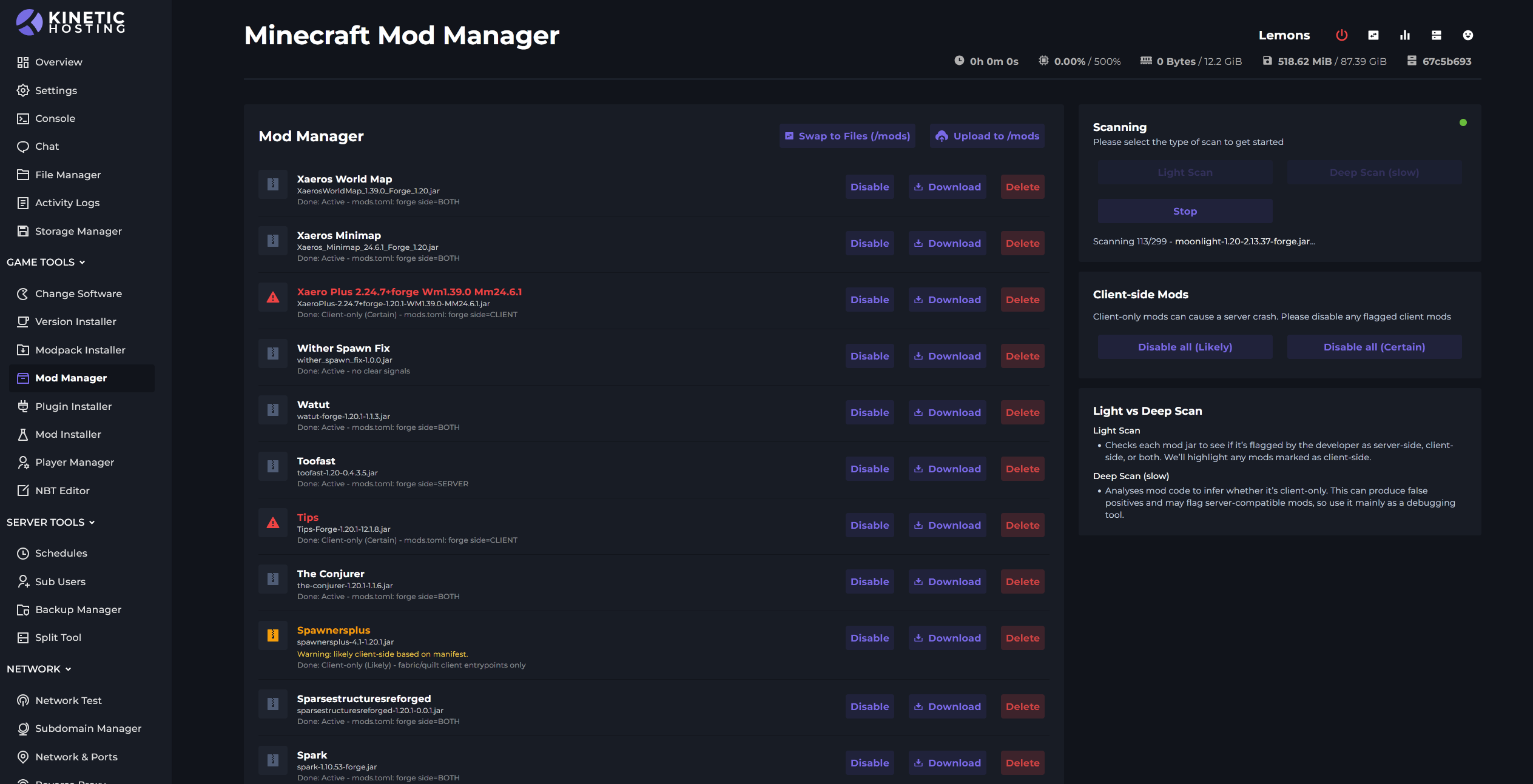Click the smiley account icon at top right

click(x=1468, y=35)
